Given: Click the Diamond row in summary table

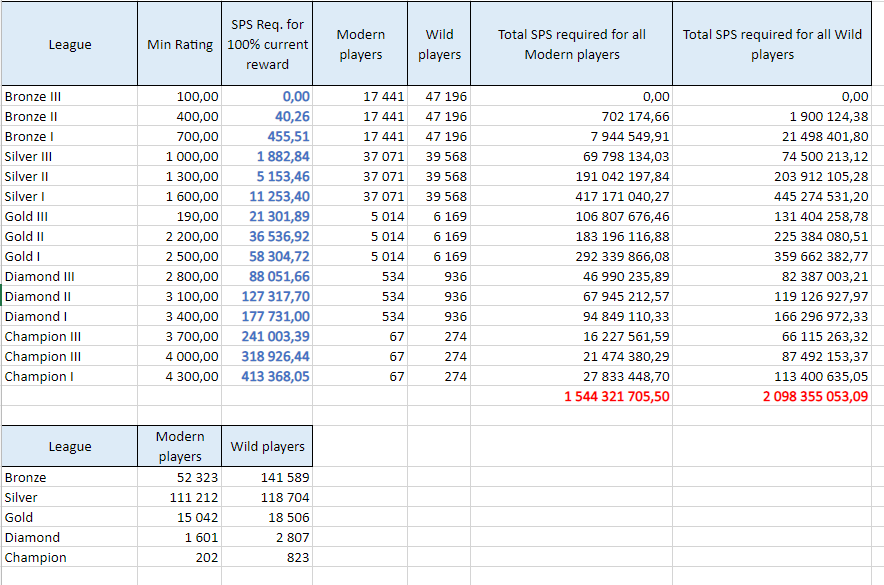Looking at the screenshot, I should (x=157, y=537).
